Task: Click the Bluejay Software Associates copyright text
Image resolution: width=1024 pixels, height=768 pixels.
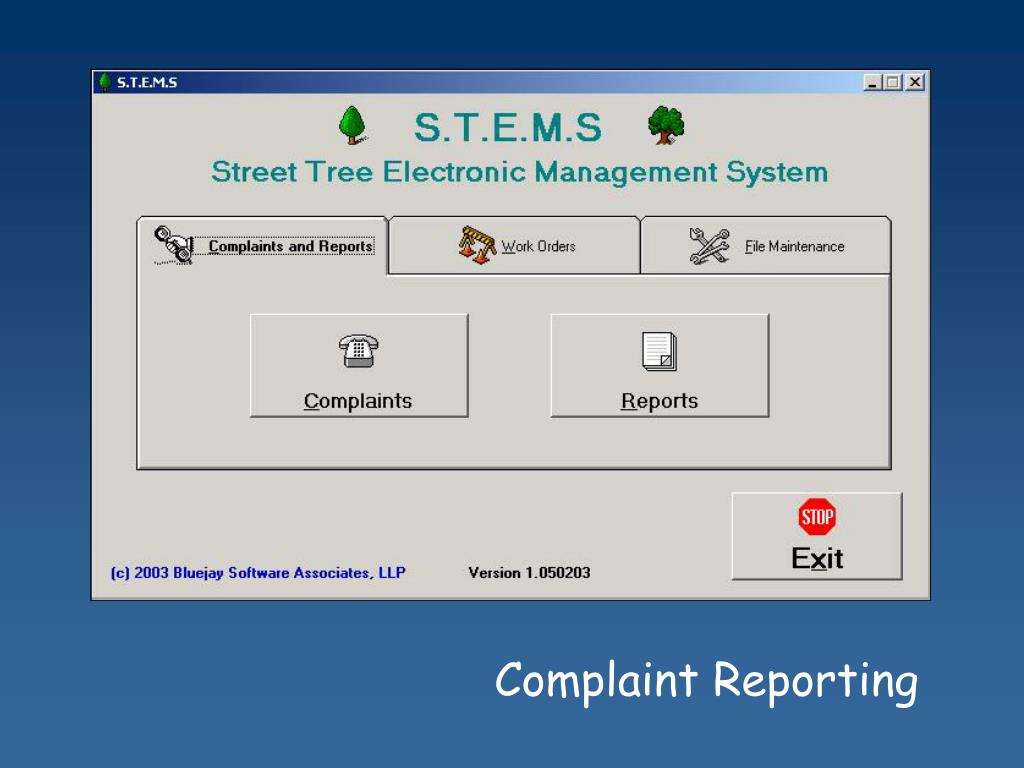Action: [x=258, y=573]
